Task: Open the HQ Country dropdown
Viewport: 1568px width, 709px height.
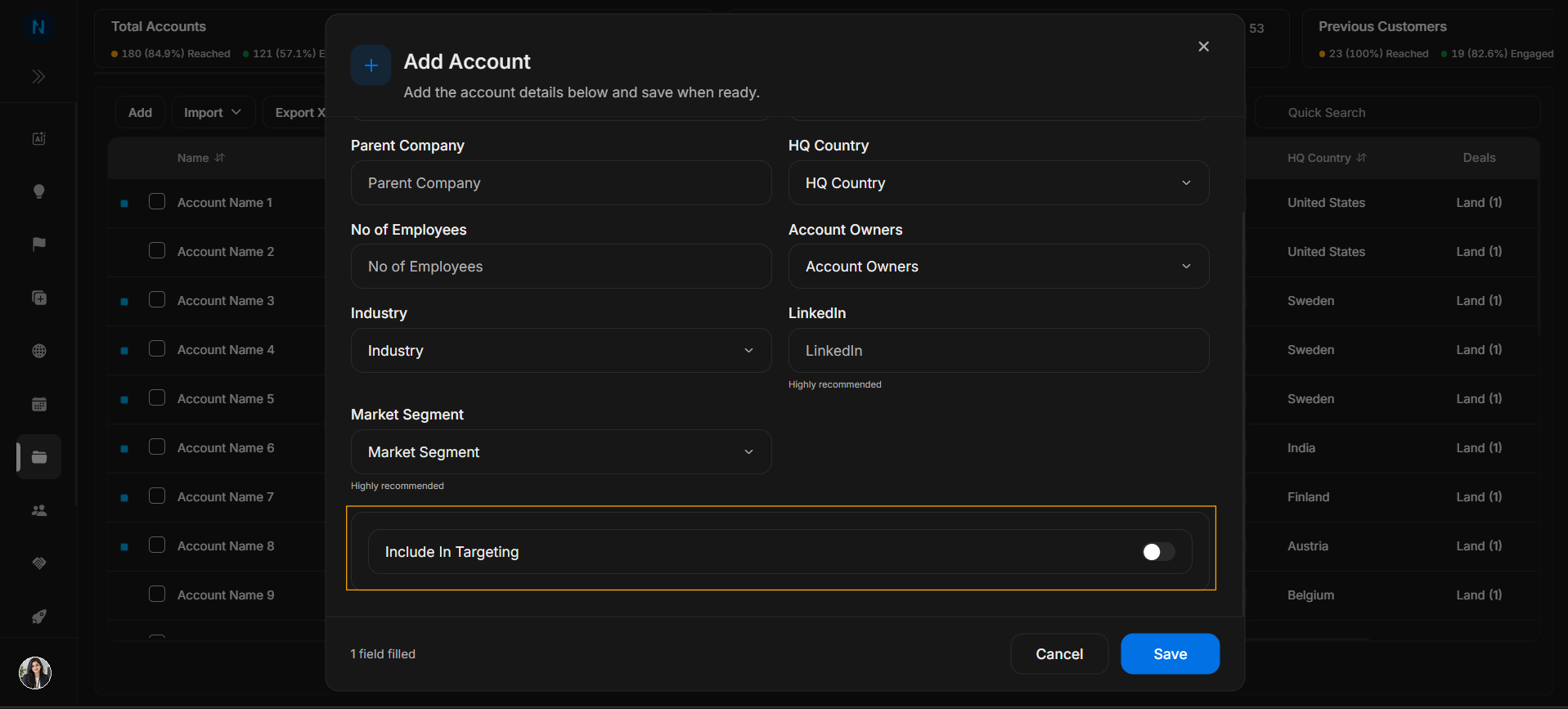Action: pyautogui.click(x=998, y=183)
